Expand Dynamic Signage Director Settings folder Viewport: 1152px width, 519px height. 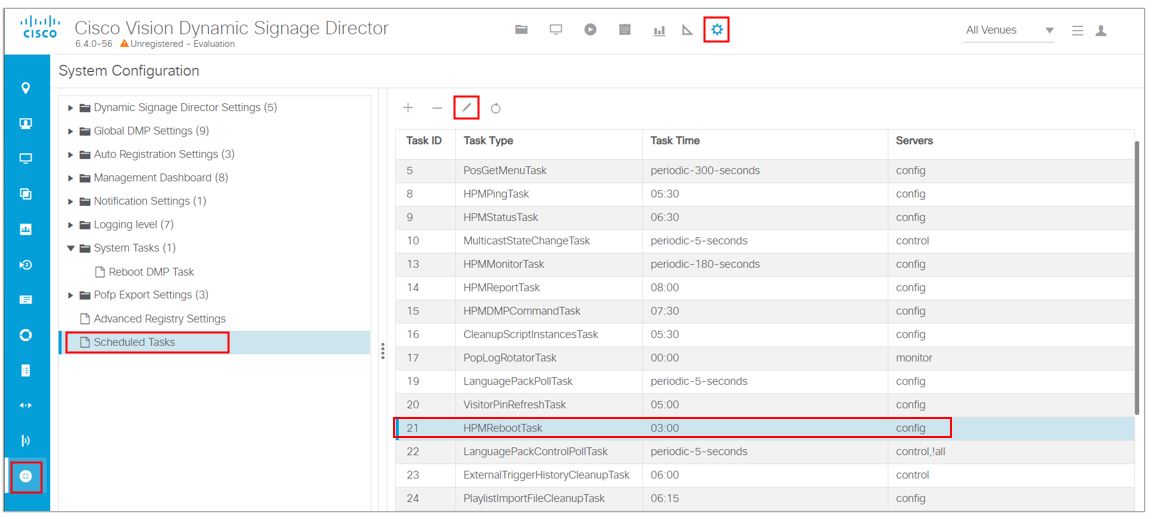point(71,107)
